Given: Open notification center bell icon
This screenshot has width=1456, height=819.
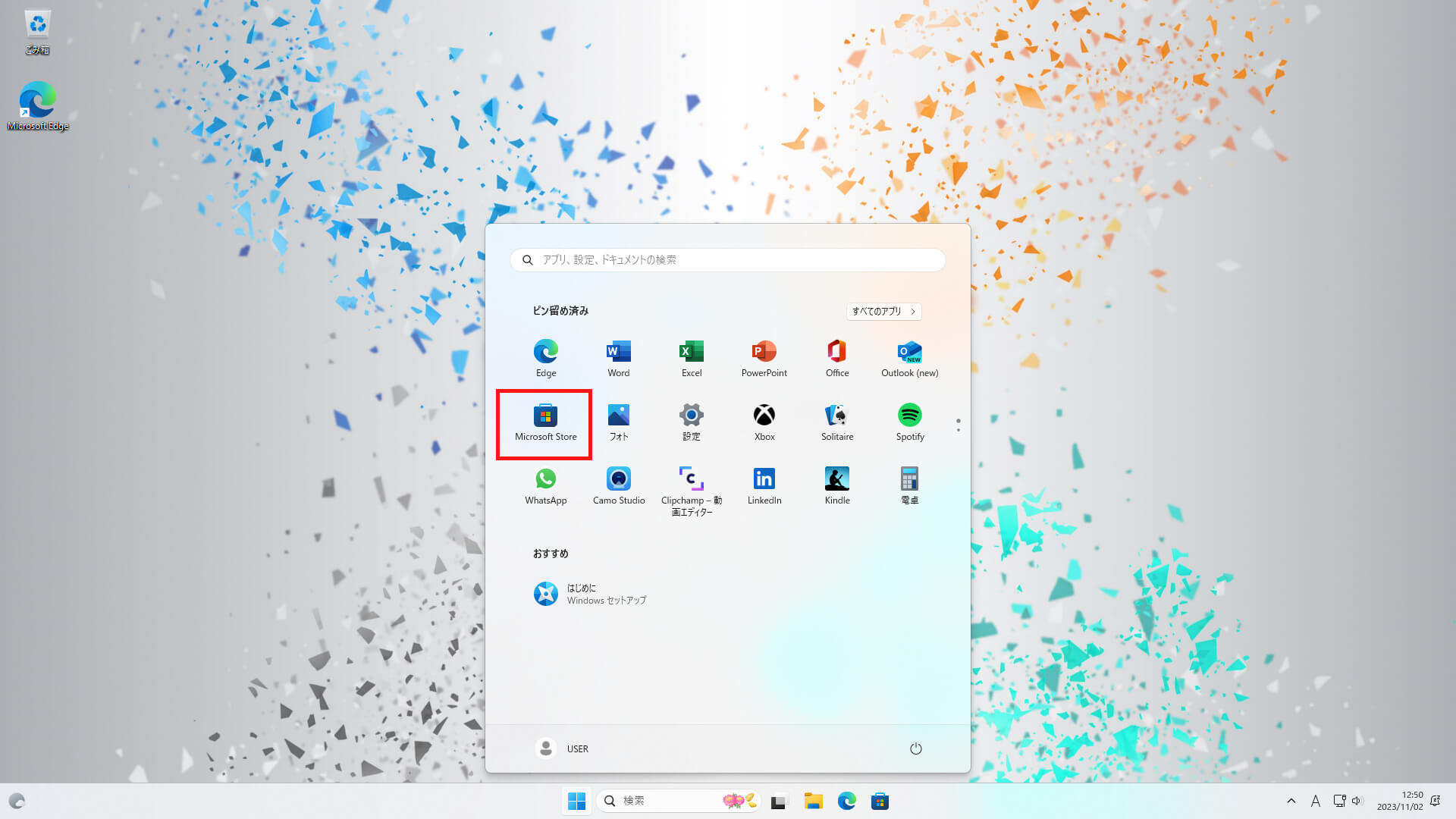Looking at the screenshot, I should 1435,801.
